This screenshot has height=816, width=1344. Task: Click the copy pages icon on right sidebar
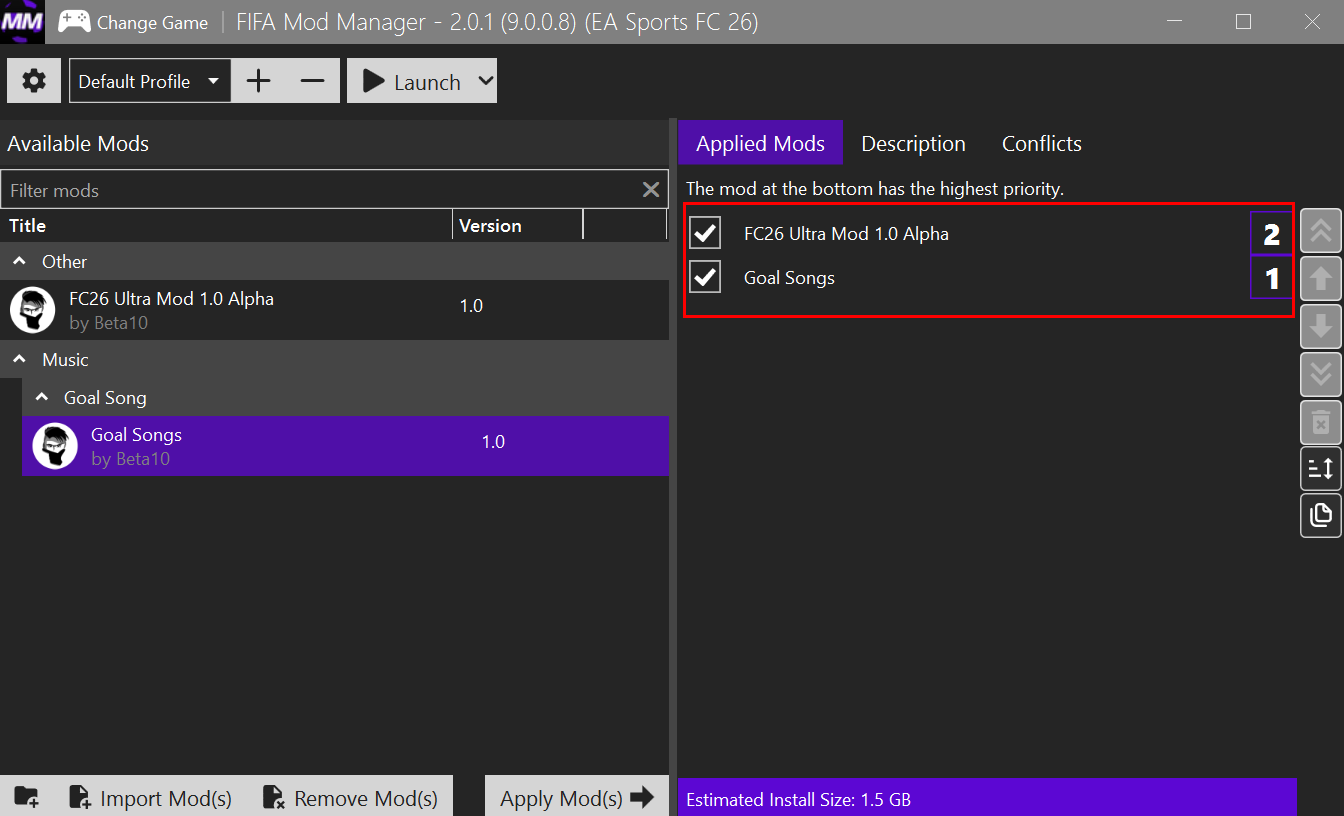[x=1320, y=515]
